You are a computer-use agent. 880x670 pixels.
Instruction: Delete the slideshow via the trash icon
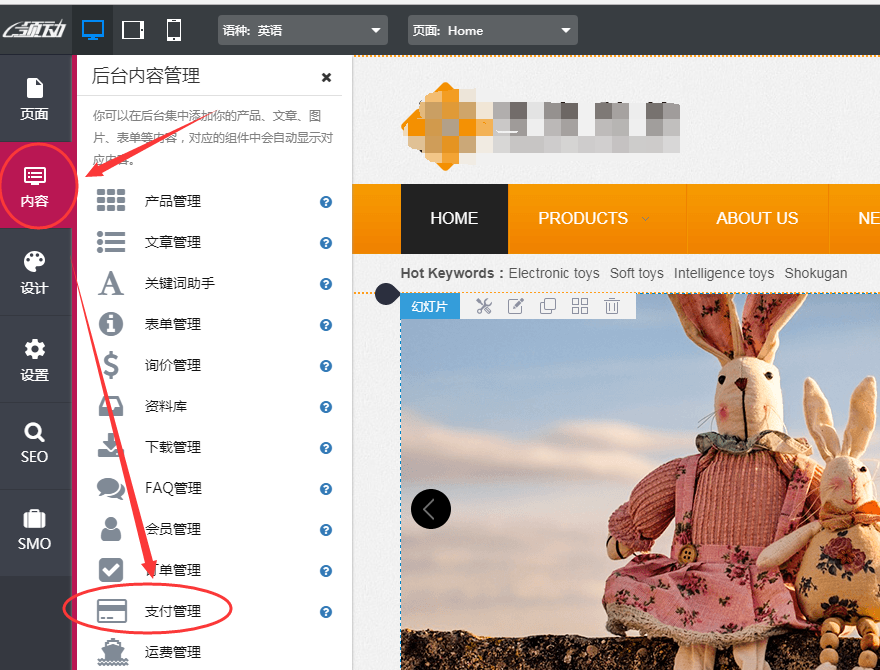612,306
